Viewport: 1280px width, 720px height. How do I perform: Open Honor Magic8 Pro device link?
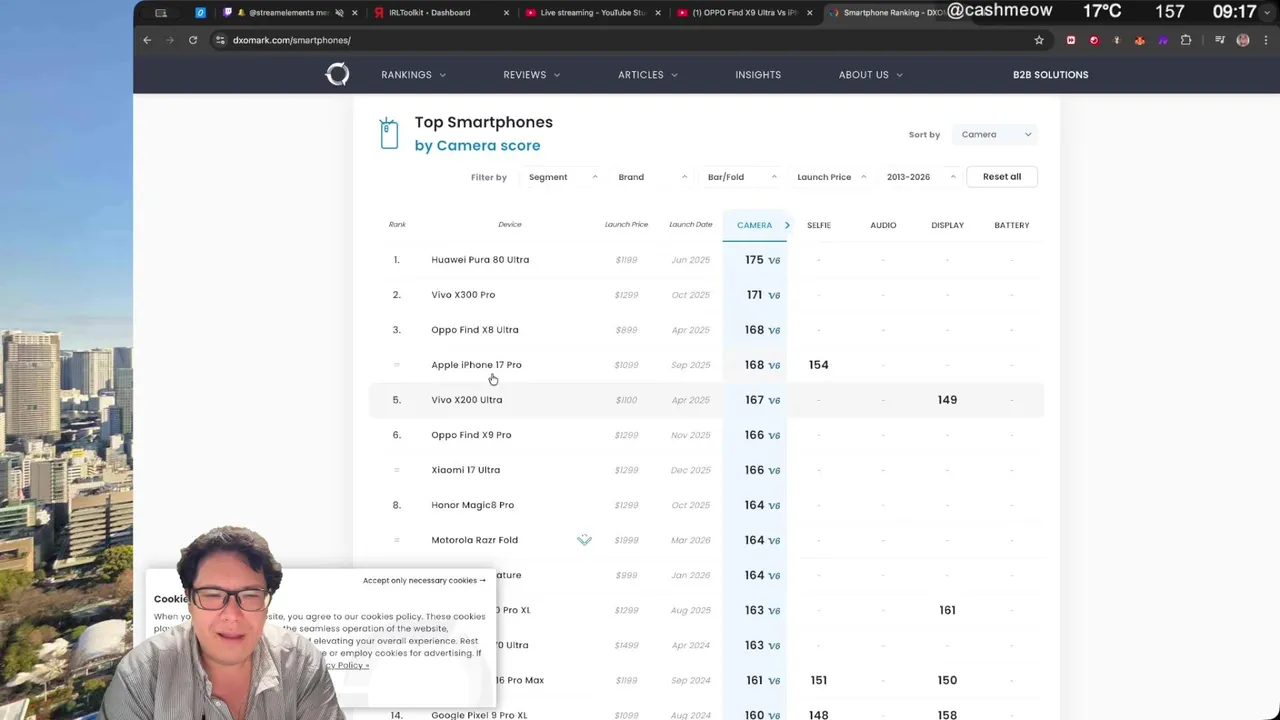473,505
